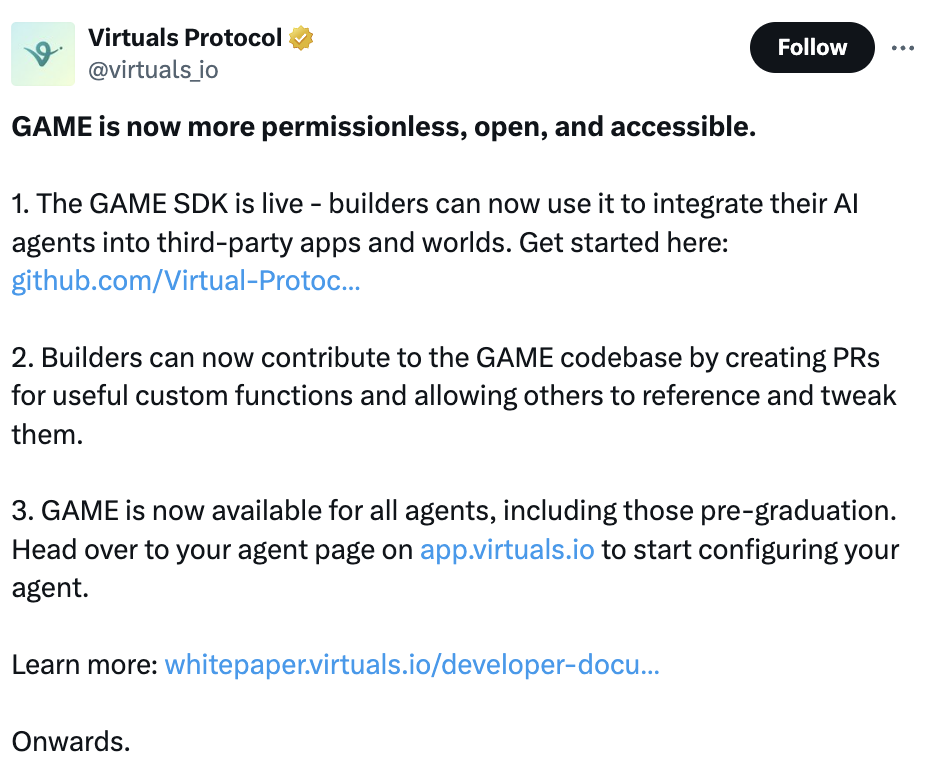Viewport: 938px width, 770px height.
Task: Follow the Virtuals Protocol account
Action: 812,47
